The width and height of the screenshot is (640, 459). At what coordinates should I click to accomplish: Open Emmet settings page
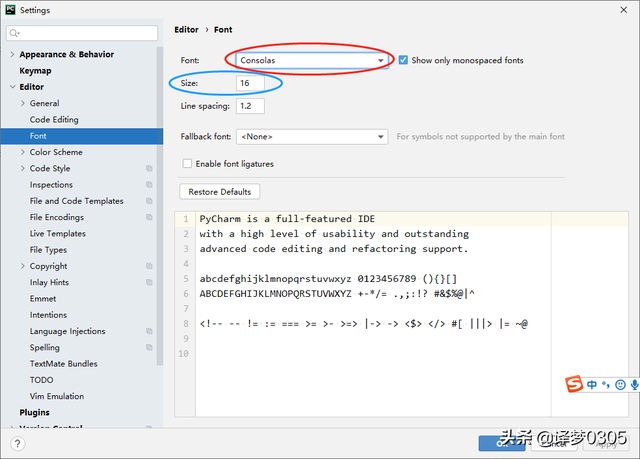point(43,299)
